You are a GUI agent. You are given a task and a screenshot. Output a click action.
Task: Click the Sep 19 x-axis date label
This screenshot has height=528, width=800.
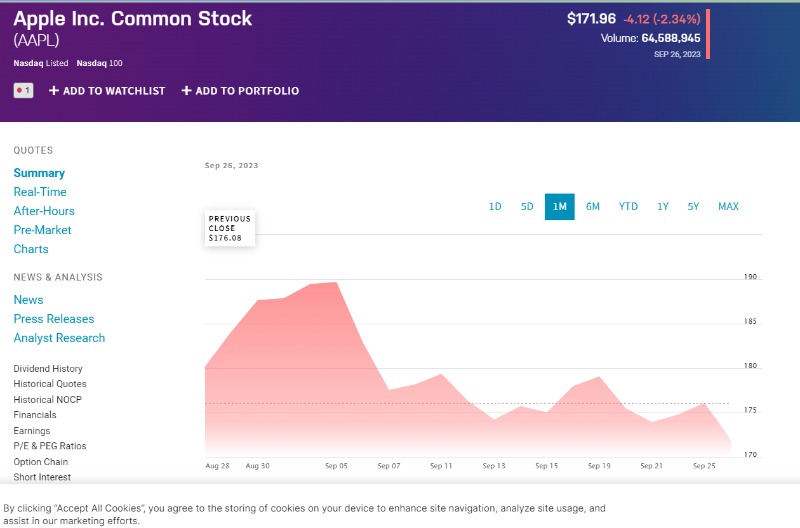click(x=599, y=466)
